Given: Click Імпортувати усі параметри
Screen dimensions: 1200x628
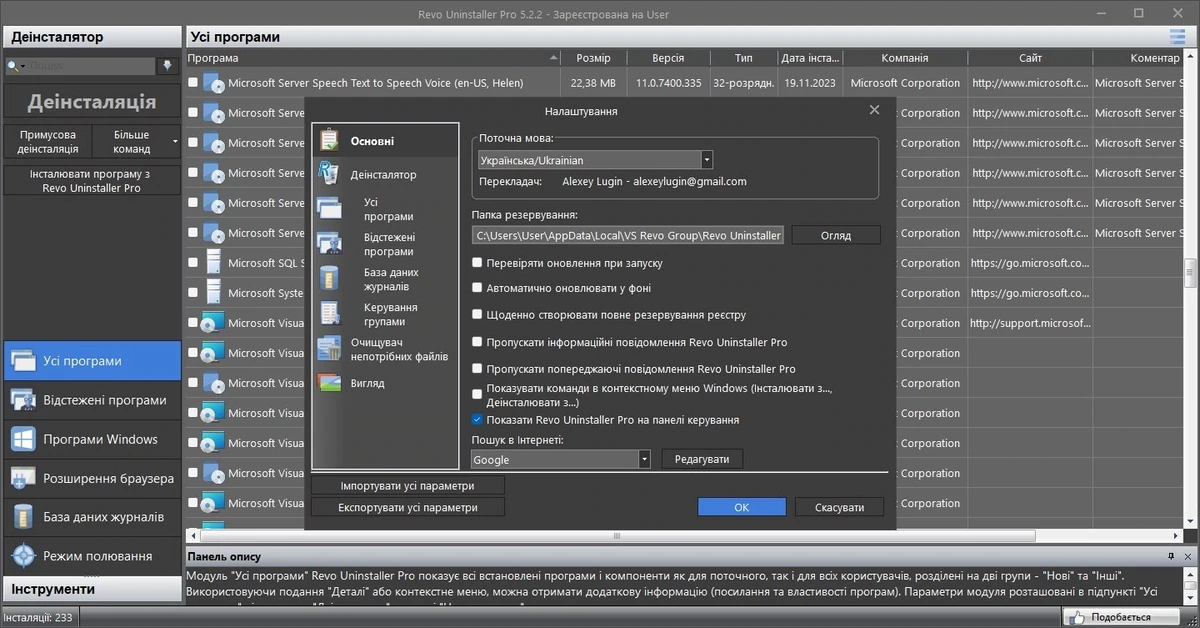Looking at the screenshot, I should [408, 486].
